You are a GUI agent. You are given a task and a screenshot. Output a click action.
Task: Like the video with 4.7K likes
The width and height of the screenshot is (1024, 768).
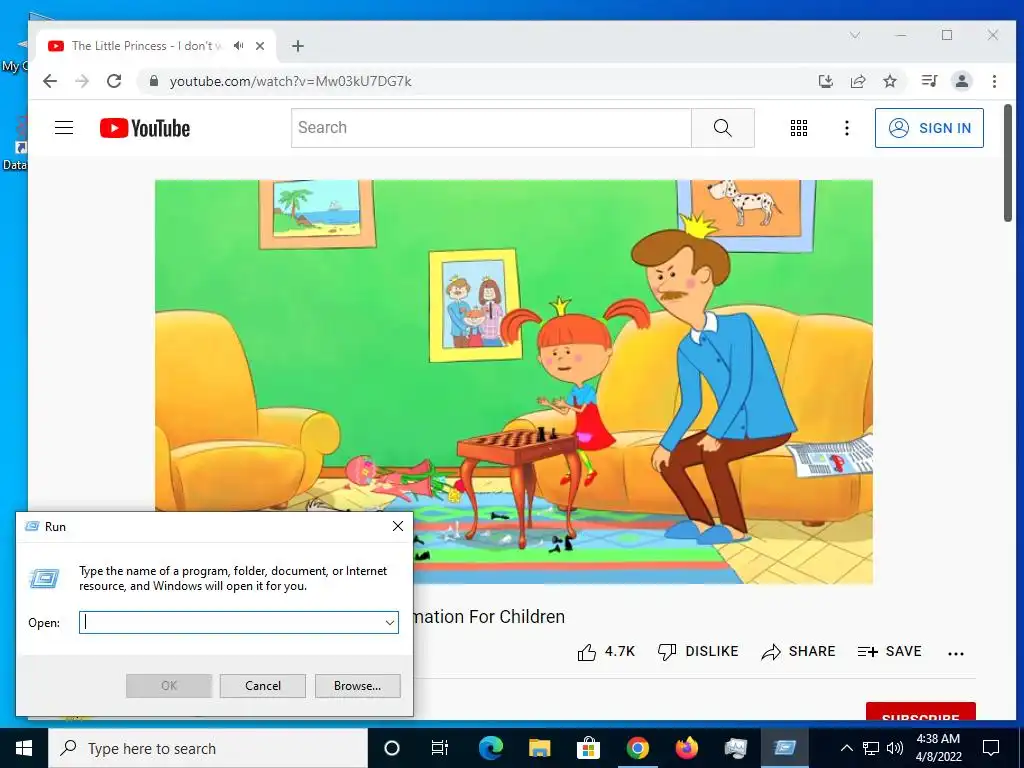(606, 652)
